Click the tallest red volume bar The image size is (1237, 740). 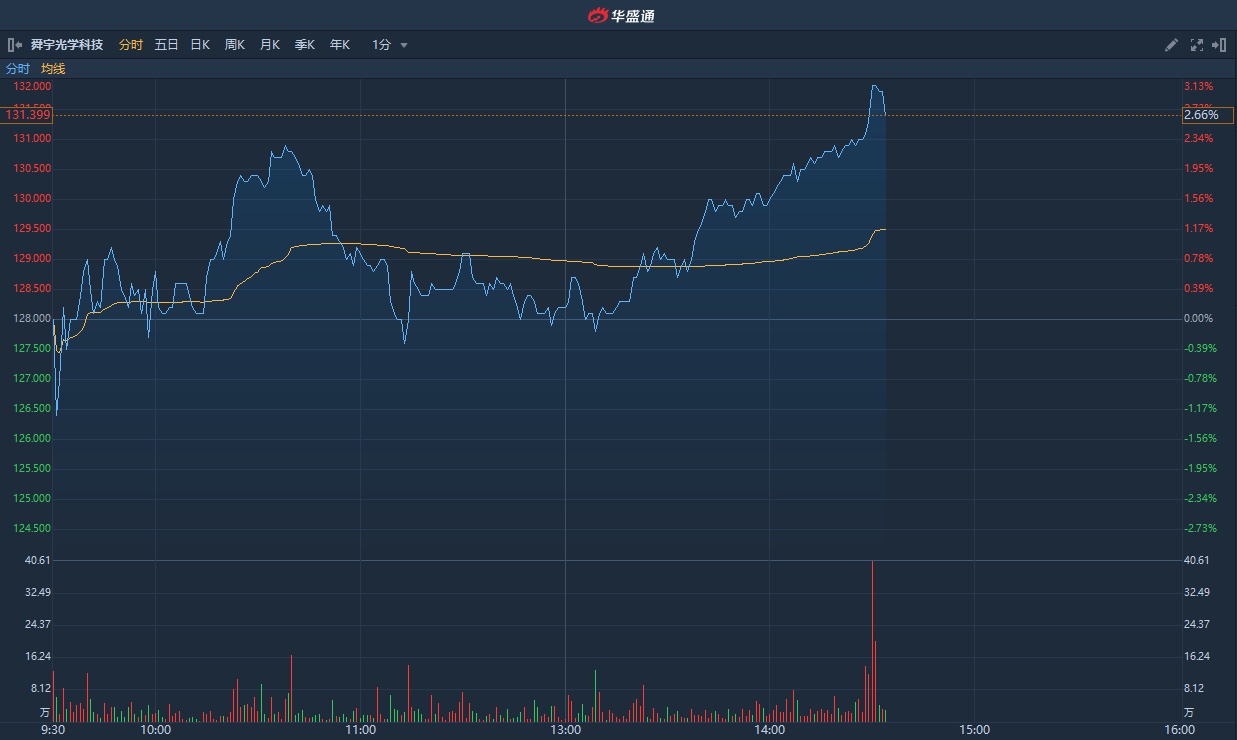[x=872, y=640]
